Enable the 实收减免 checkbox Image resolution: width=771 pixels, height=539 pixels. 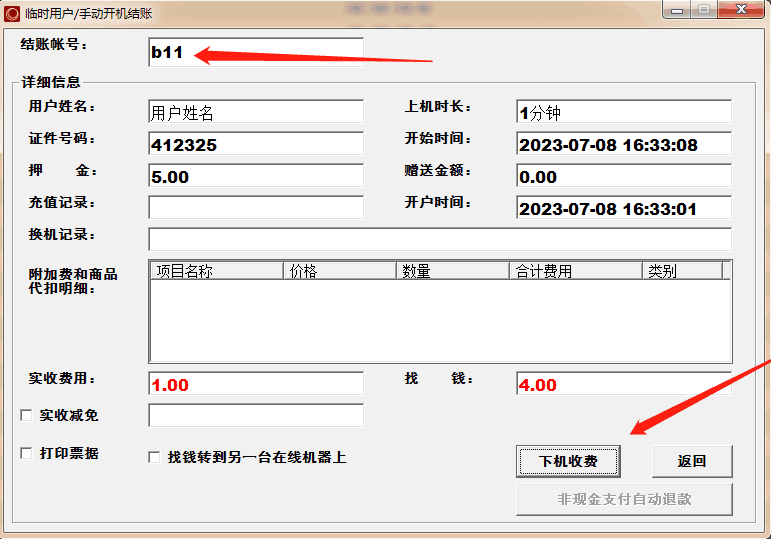tap(26, 415)
